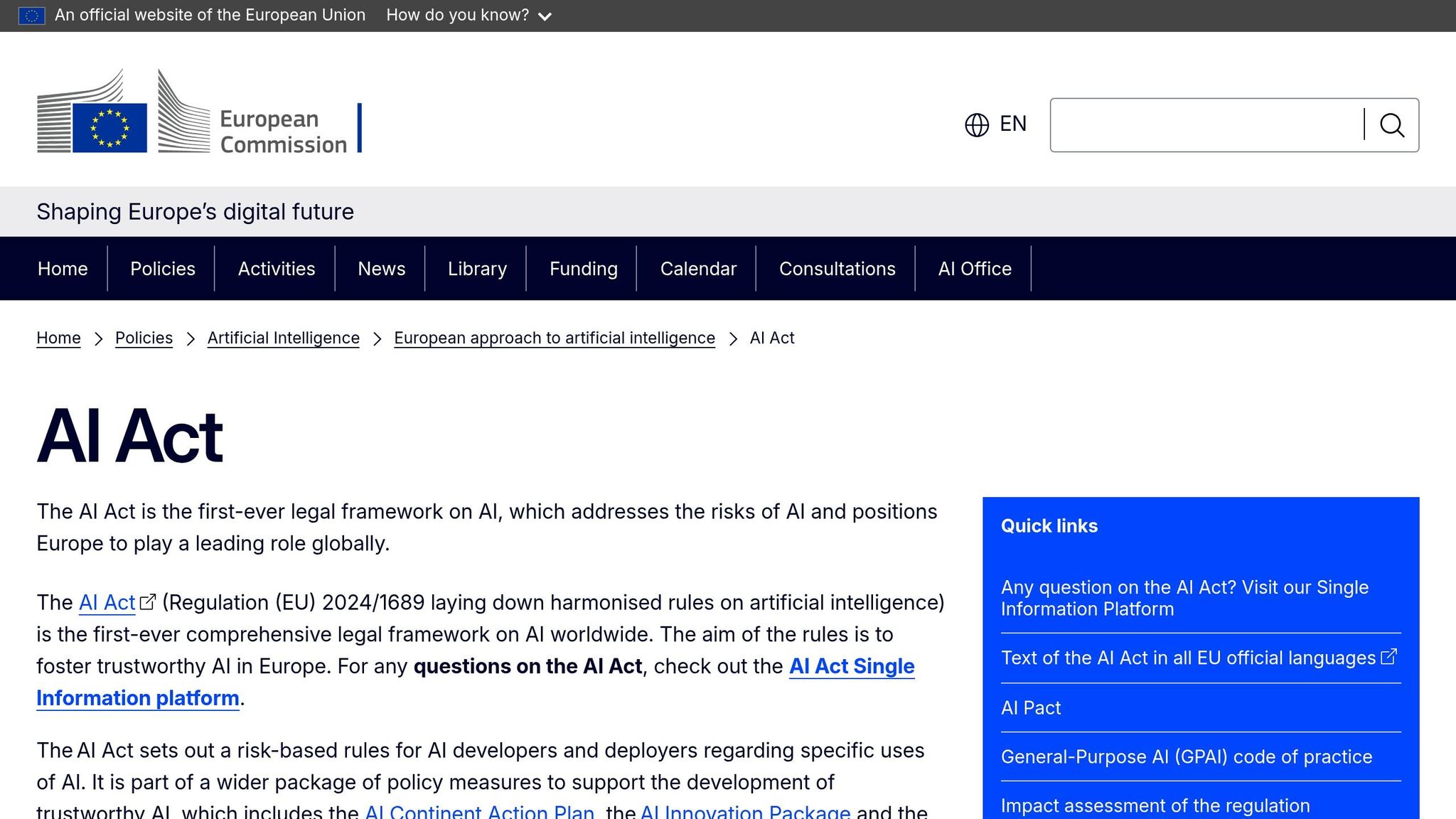Viewport: 1456px width, 819px height.
Task: Expand the "How do you know?" dropdown
Action: coord(469,16)
